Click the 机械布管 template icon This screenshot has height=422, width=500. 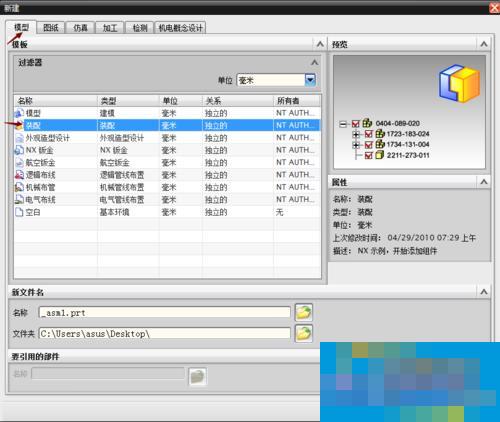19,187
